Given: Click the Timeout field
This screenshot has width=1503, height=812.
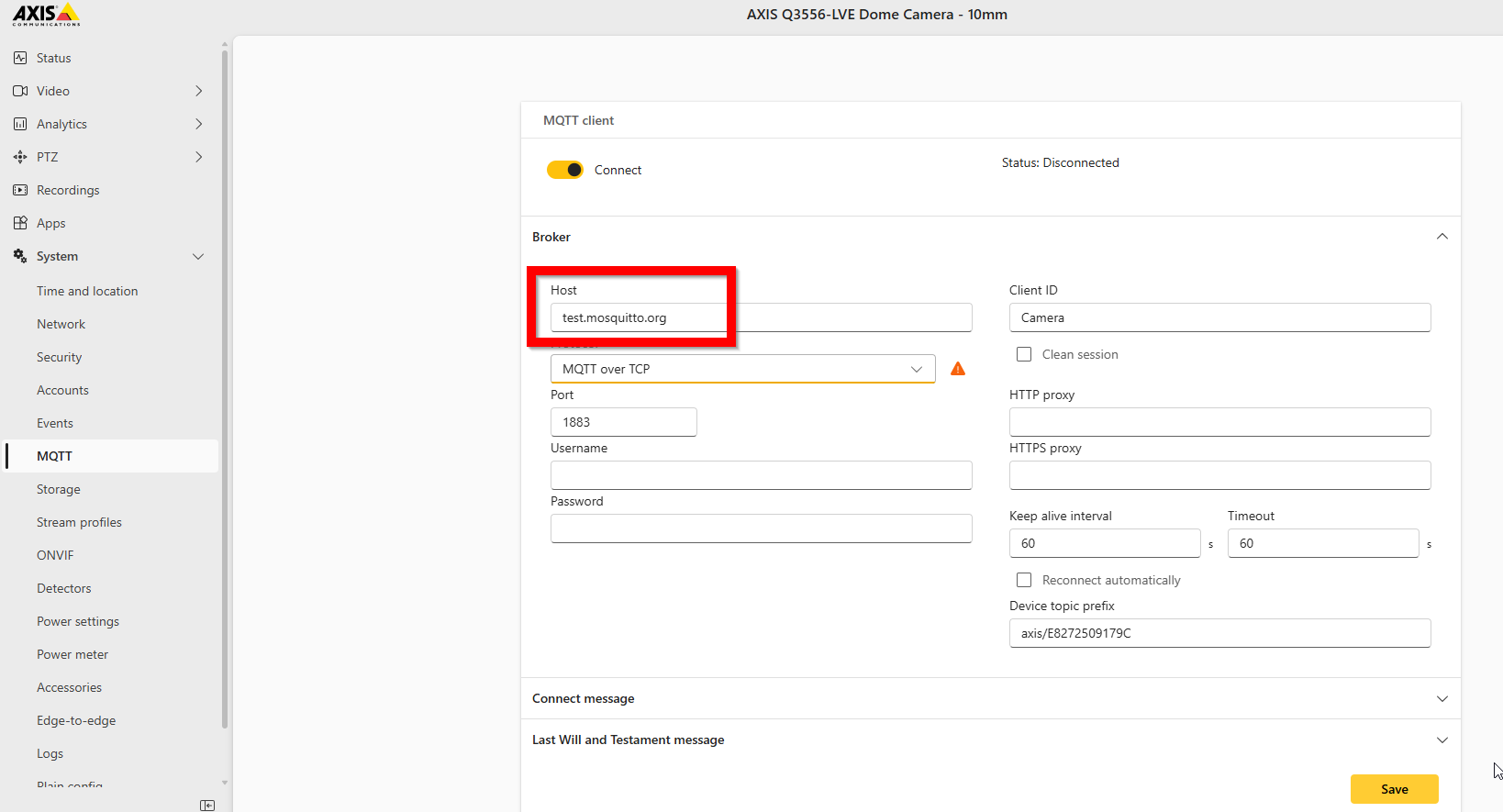Looking at the screenshot, I should (1323, 543).
